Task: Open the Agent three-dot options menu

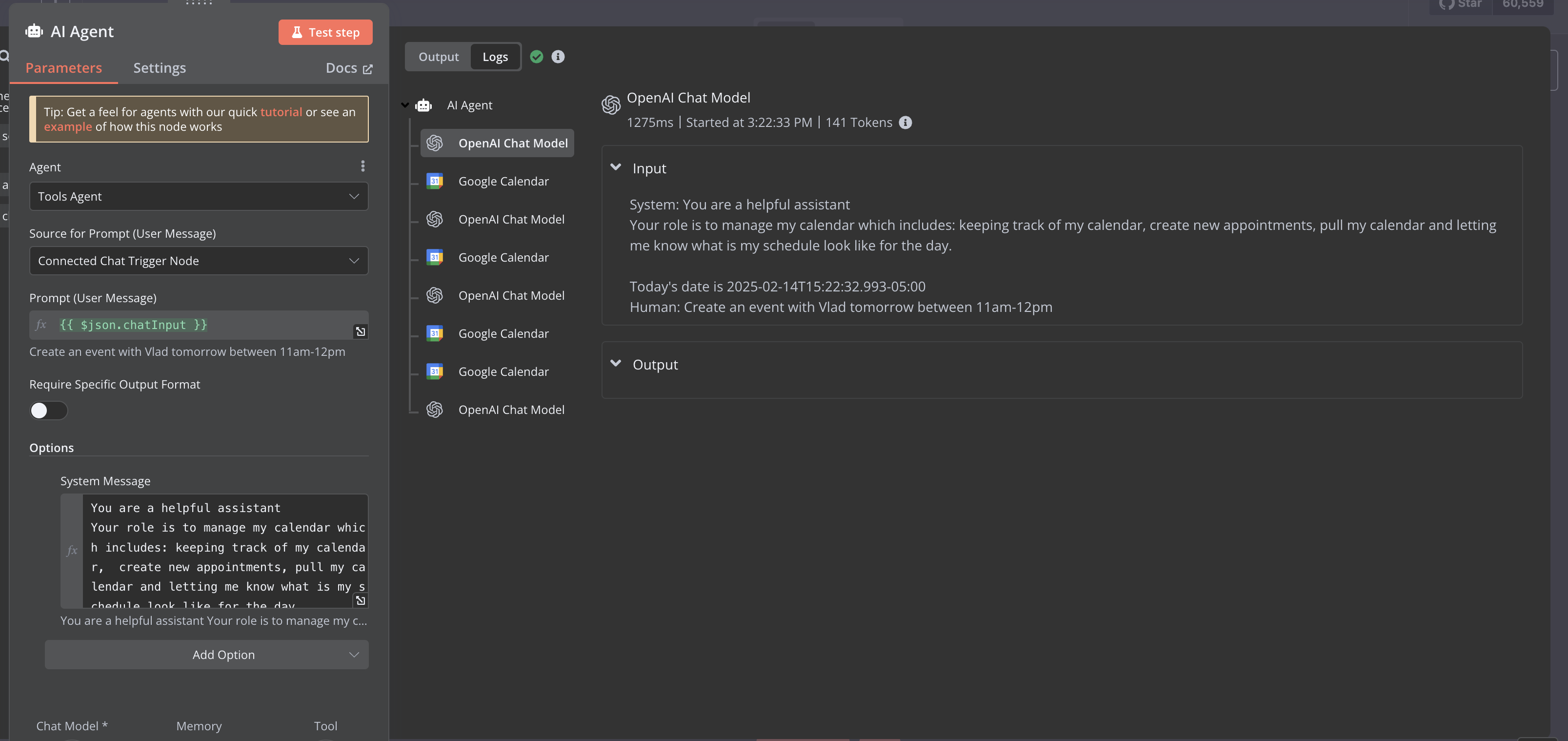Action: pos(363,166)
